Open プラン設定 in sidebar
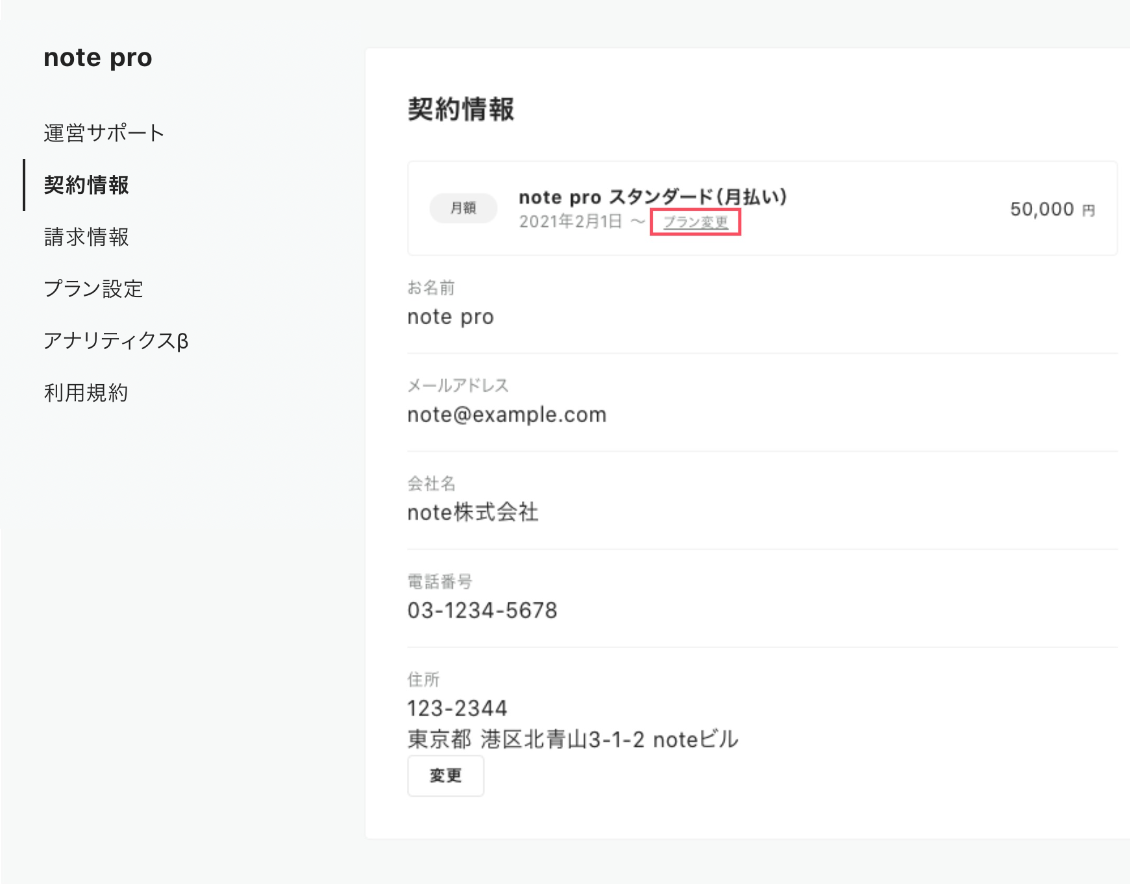This screenshot has width=1130, height=884. coord(94,289)
